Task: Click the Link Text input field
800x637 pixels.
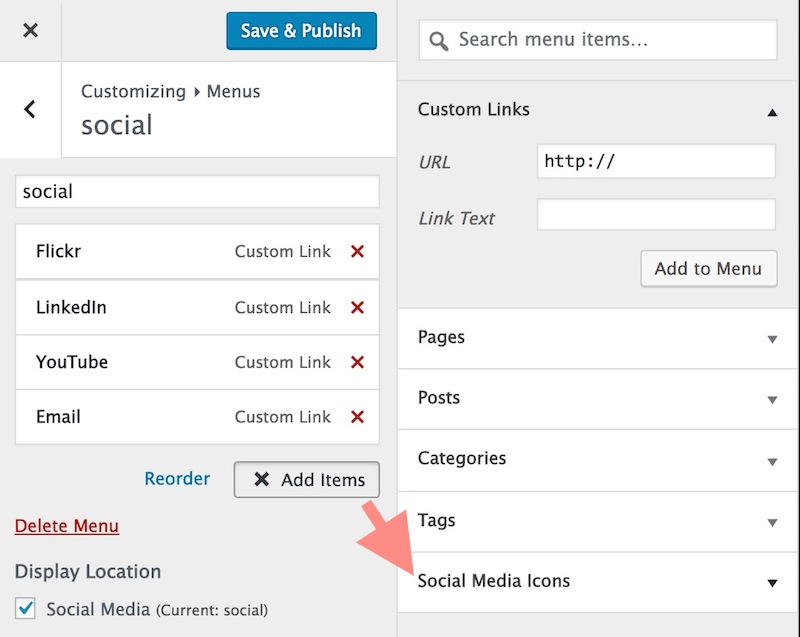Action: (656, 214)
